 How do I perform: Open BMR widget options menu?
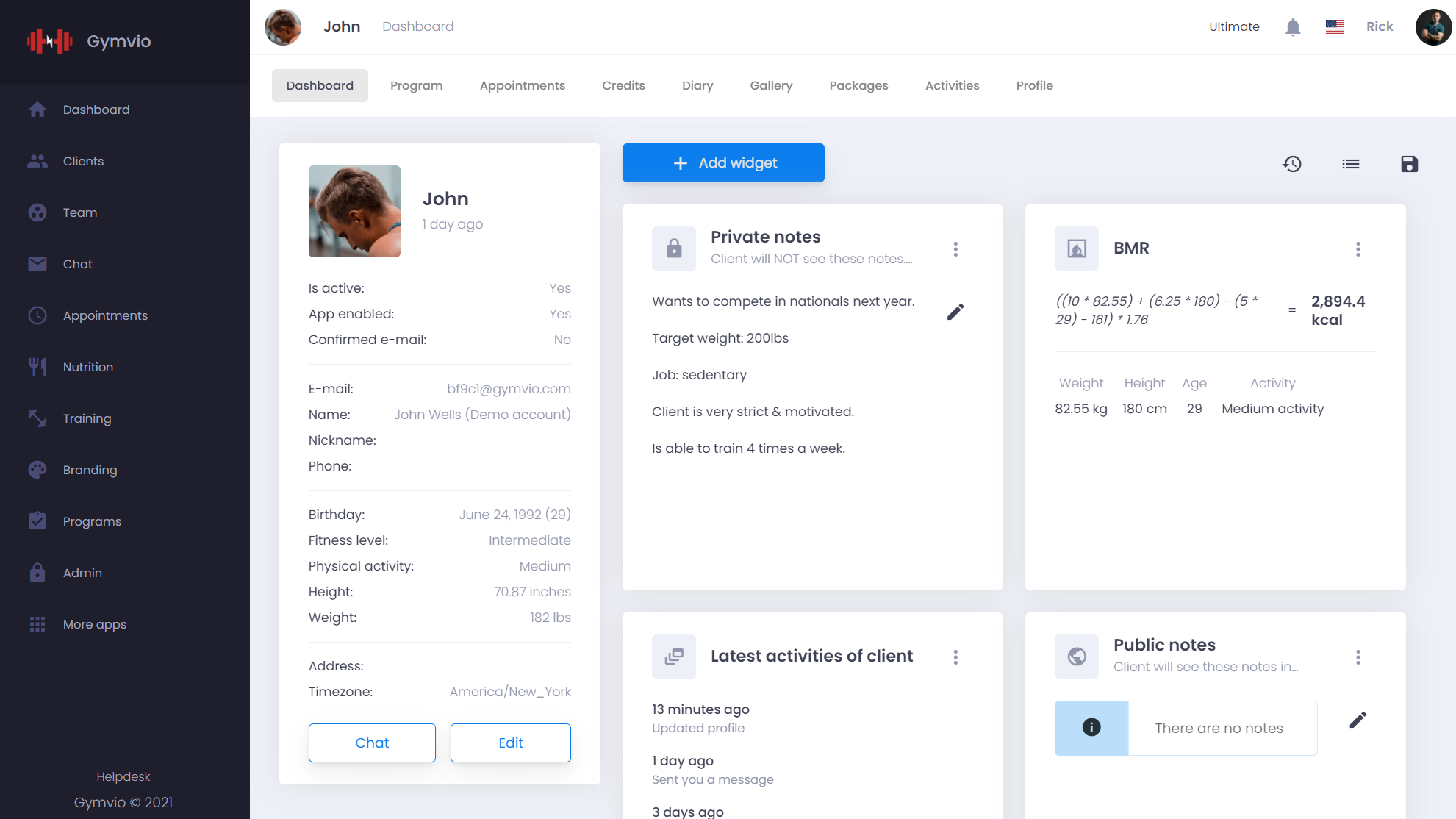(x=1358, y=249)
